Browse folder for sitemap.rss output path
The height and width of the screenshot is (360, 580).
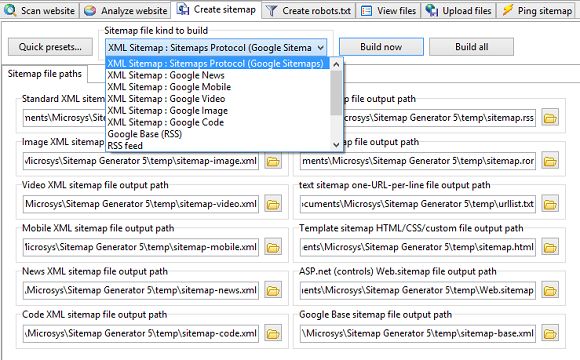point(550,118)
